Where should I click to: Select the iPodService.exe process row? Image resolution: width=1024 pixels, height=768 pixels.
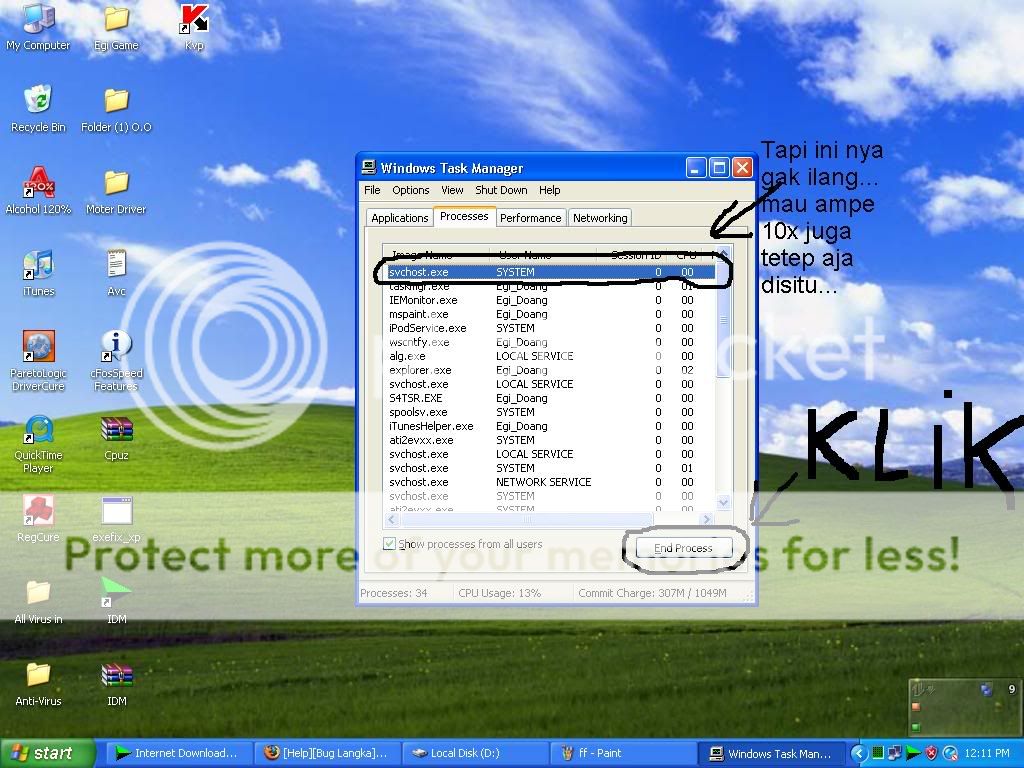tap(549, 328)
